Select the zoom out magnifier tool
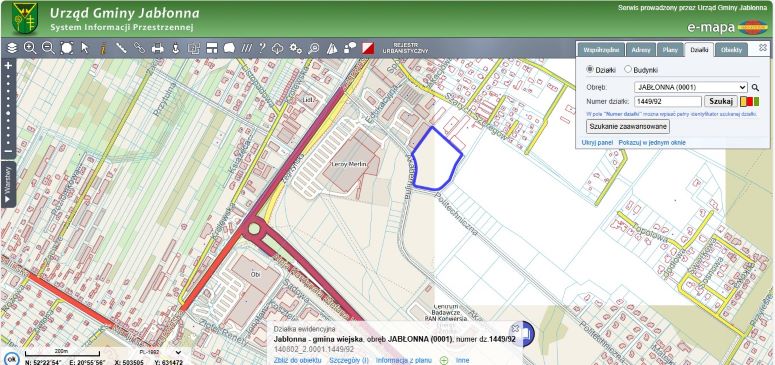This screenshot has height=365, width=775. pyautogui.click(x=48, y=48)
